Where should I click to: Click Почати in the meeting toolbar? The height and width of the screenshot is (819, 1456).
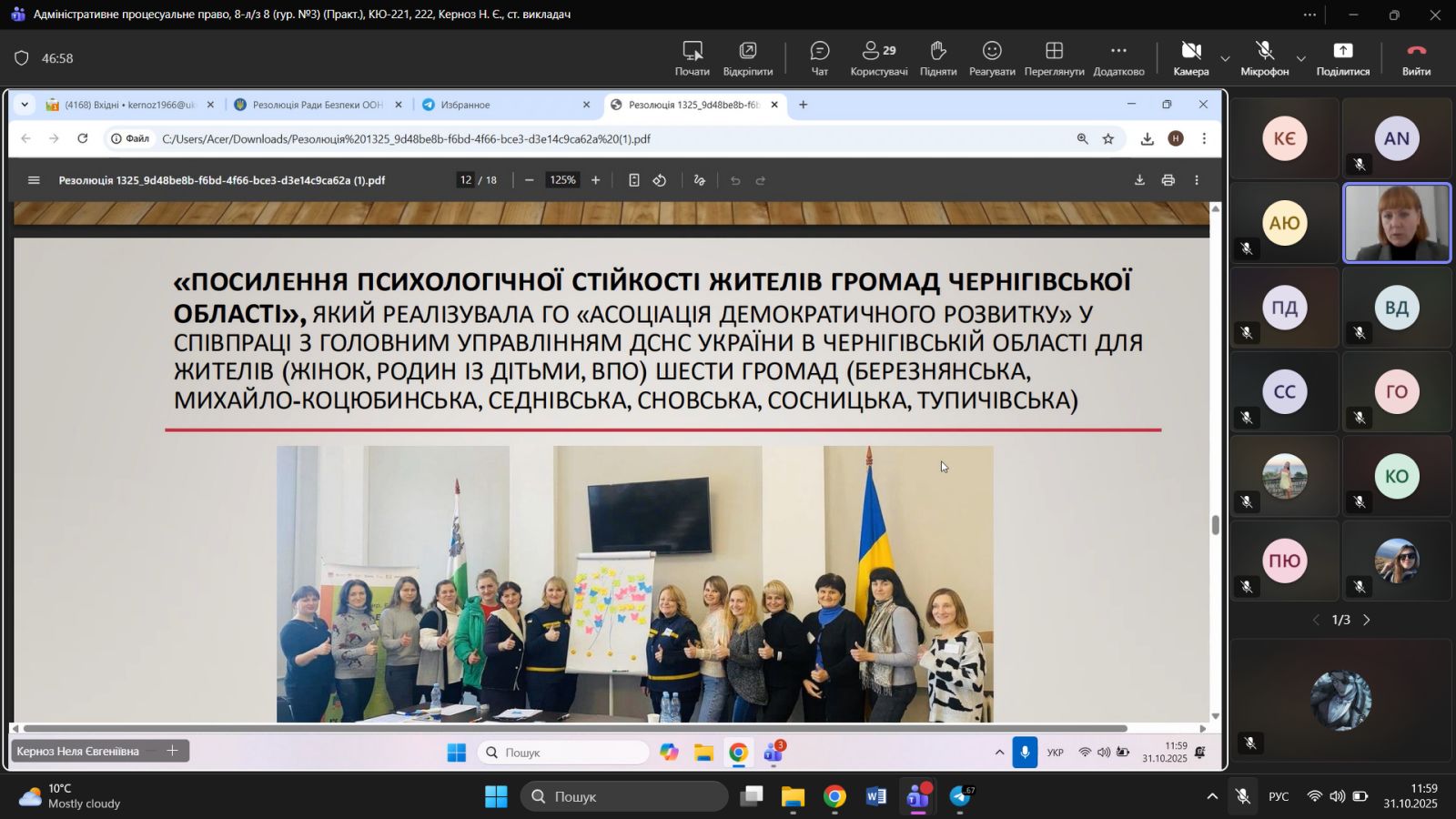point(692,58)
